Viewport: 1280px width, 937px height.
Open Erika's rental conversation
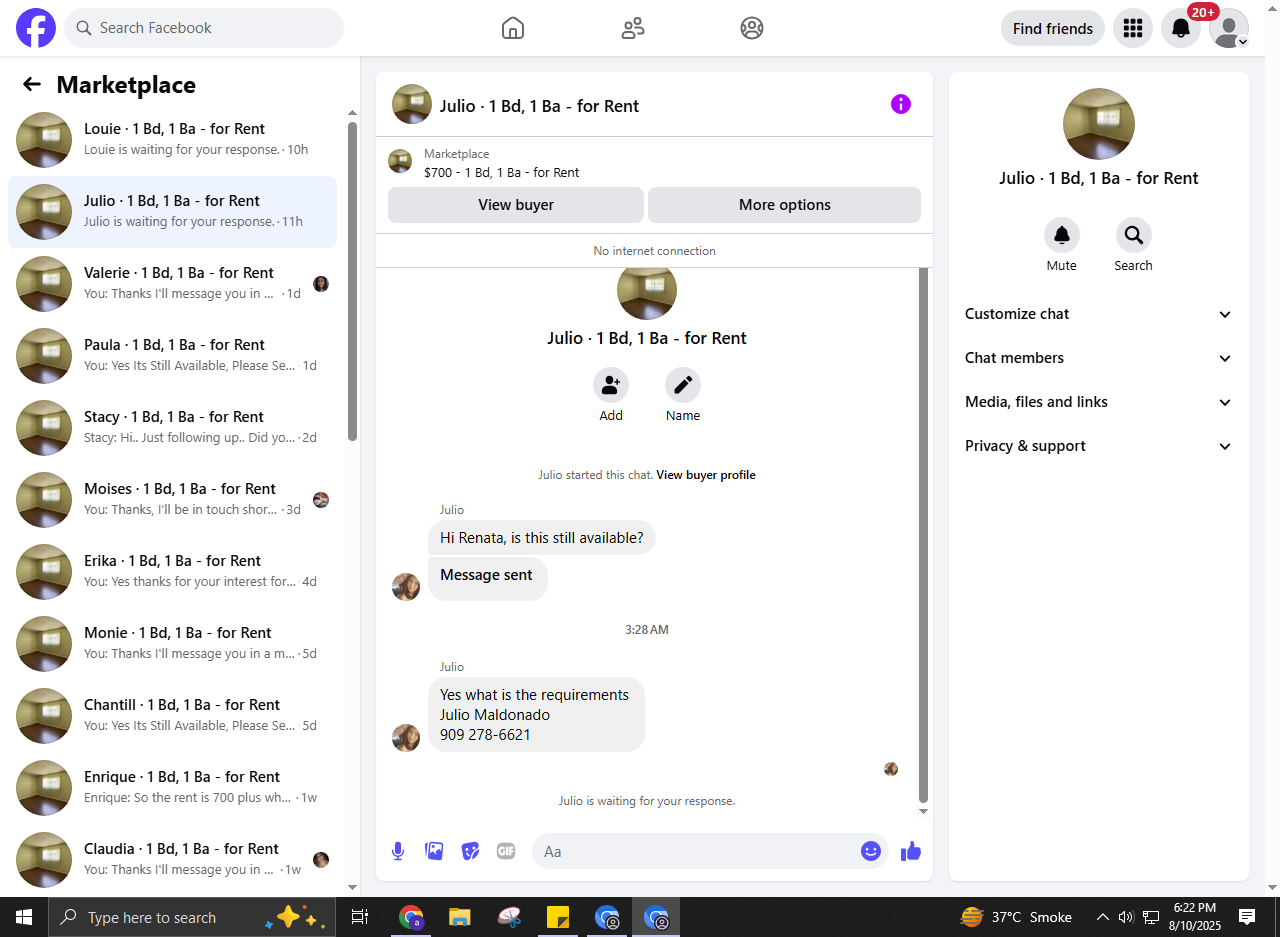point(172,572)
